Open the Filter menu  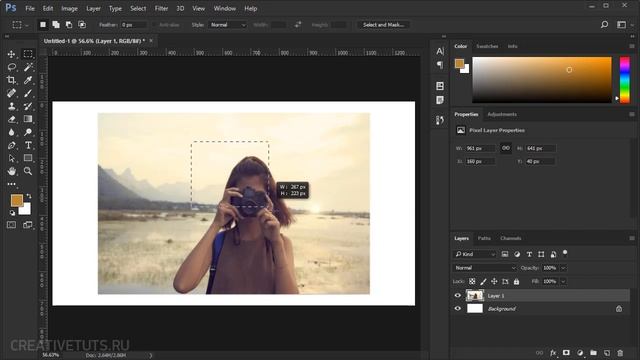coord(161,8)
